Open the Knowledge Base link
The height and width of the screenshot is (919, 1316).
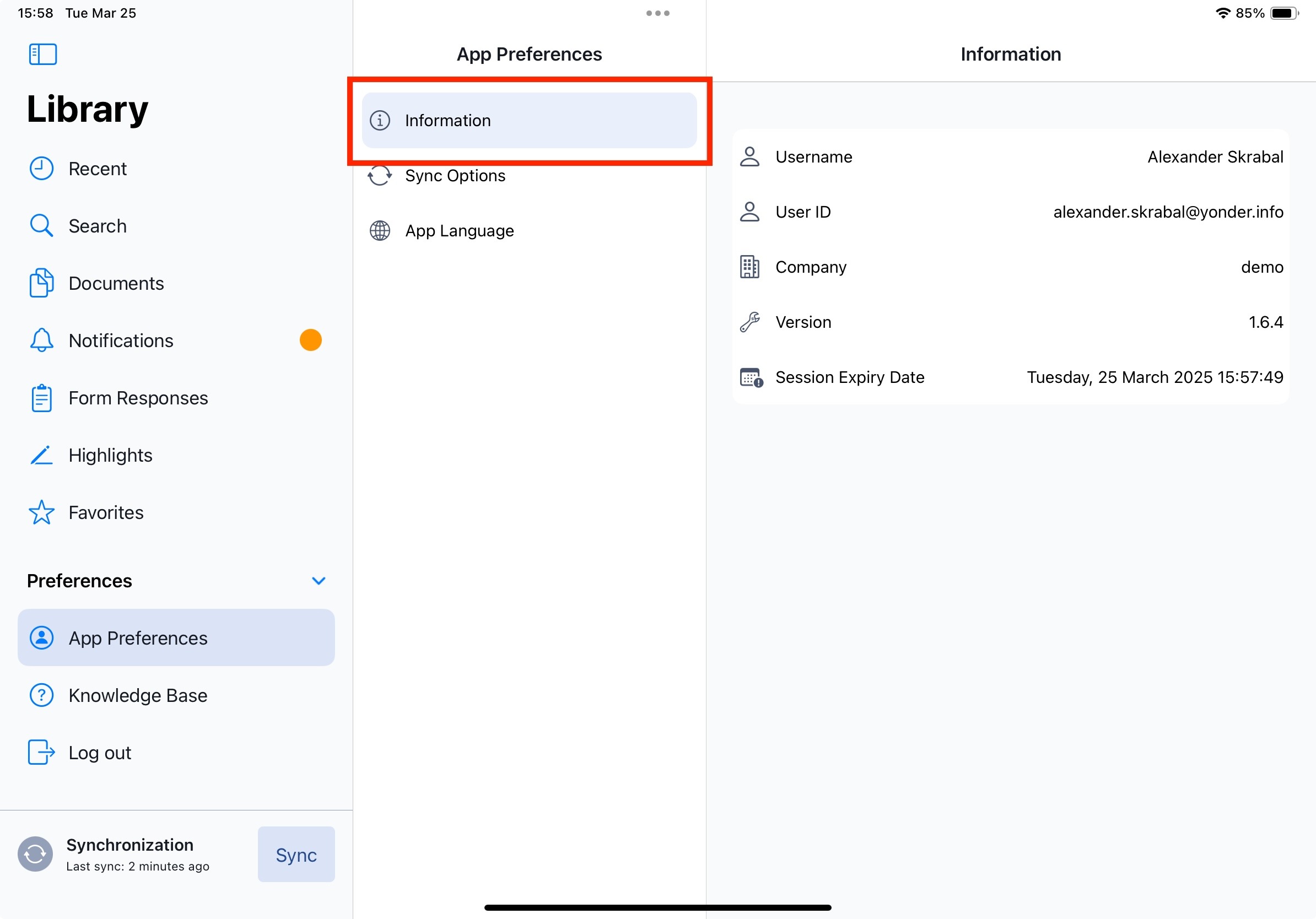click(138, 695)
